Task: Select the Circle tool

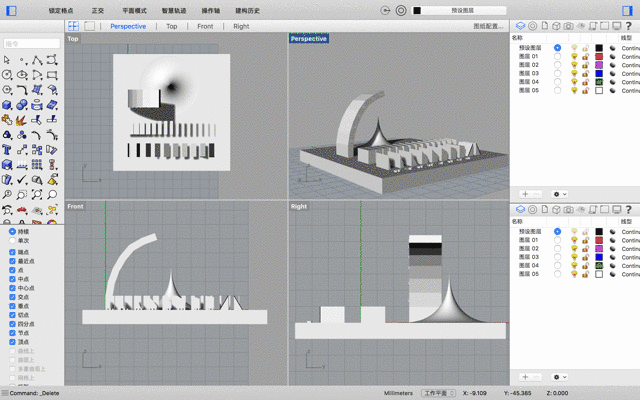Action: (x=7, y=75)
